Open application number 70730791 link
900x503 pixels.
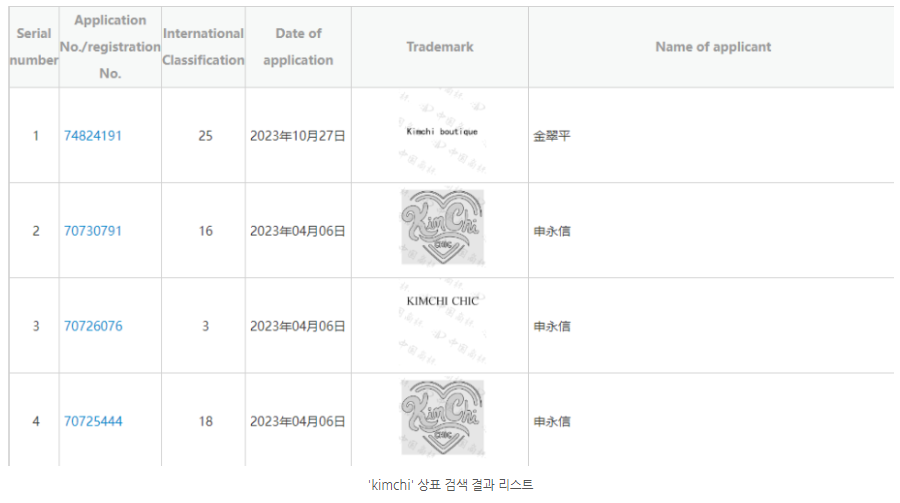point(92,231)
